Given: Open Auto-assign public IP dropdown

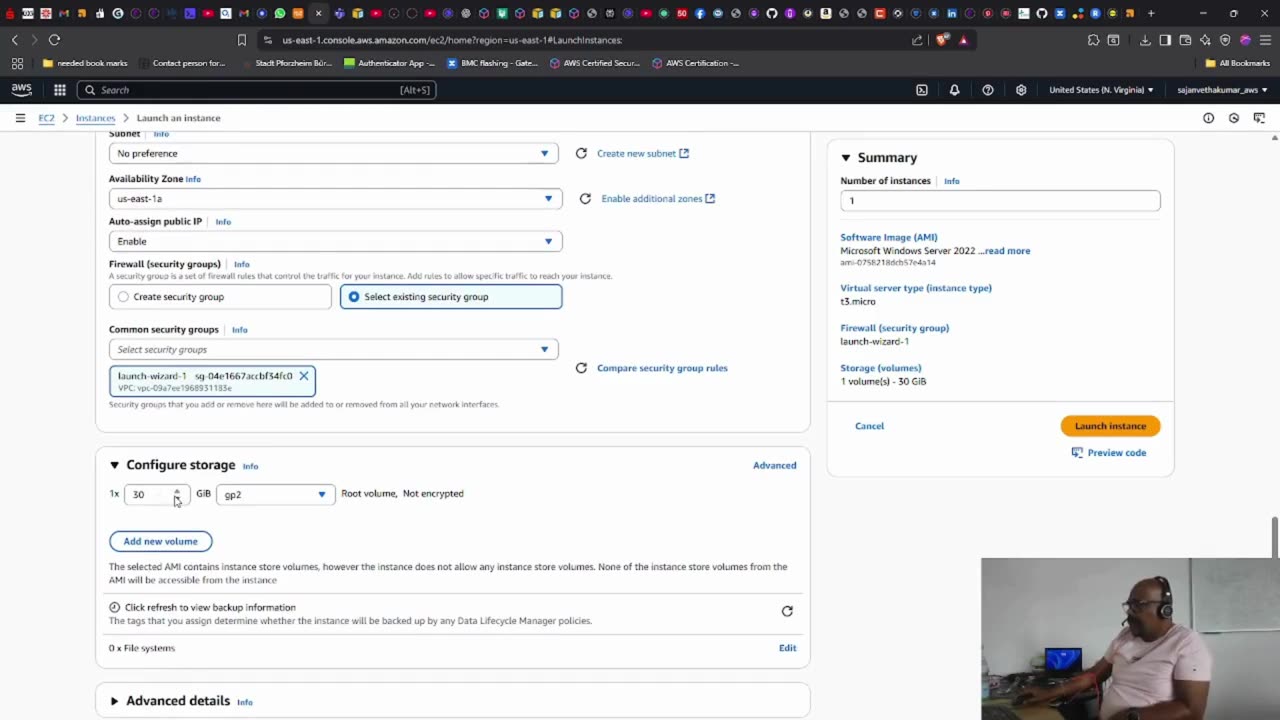Looking at the screenshot, I should 336,241.
